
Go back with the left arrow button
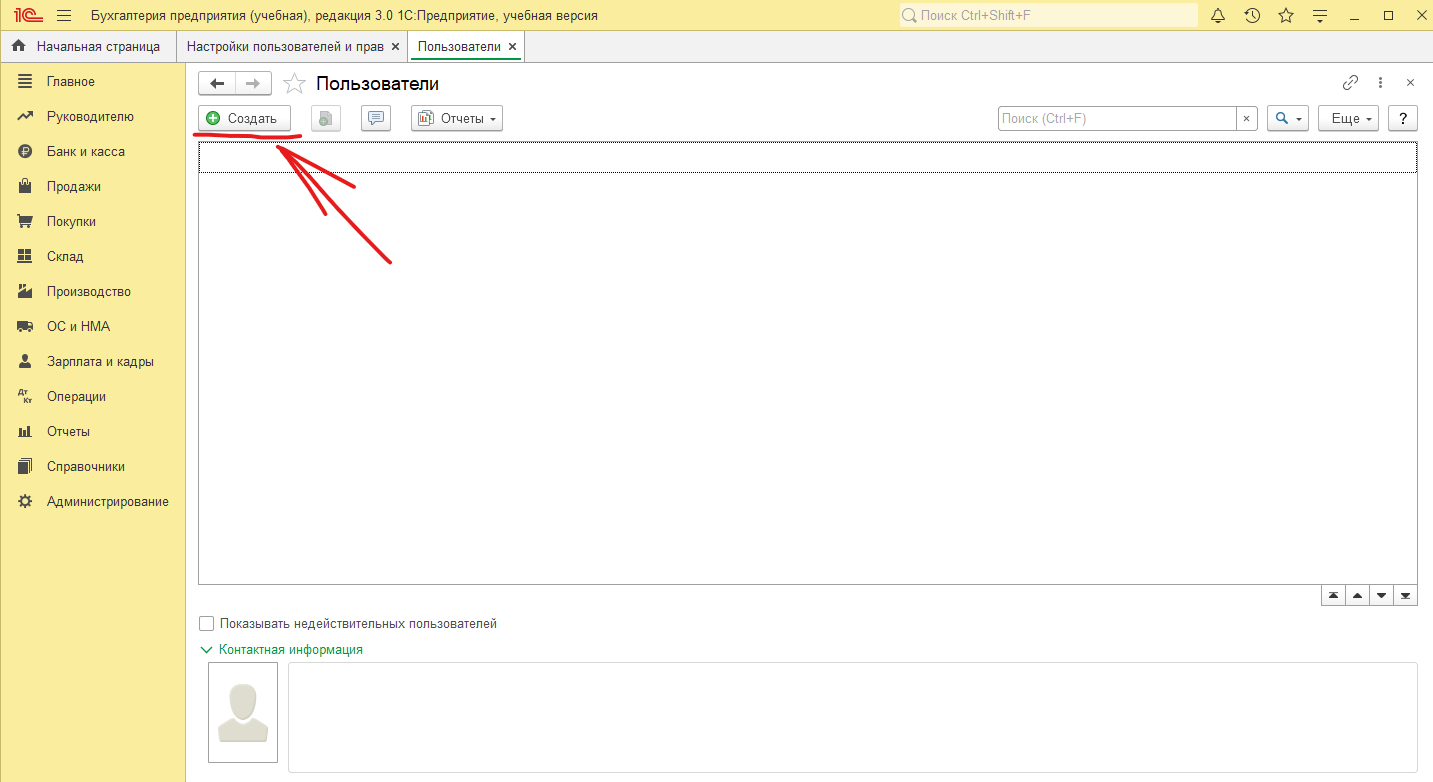click(x=217, y=84)
